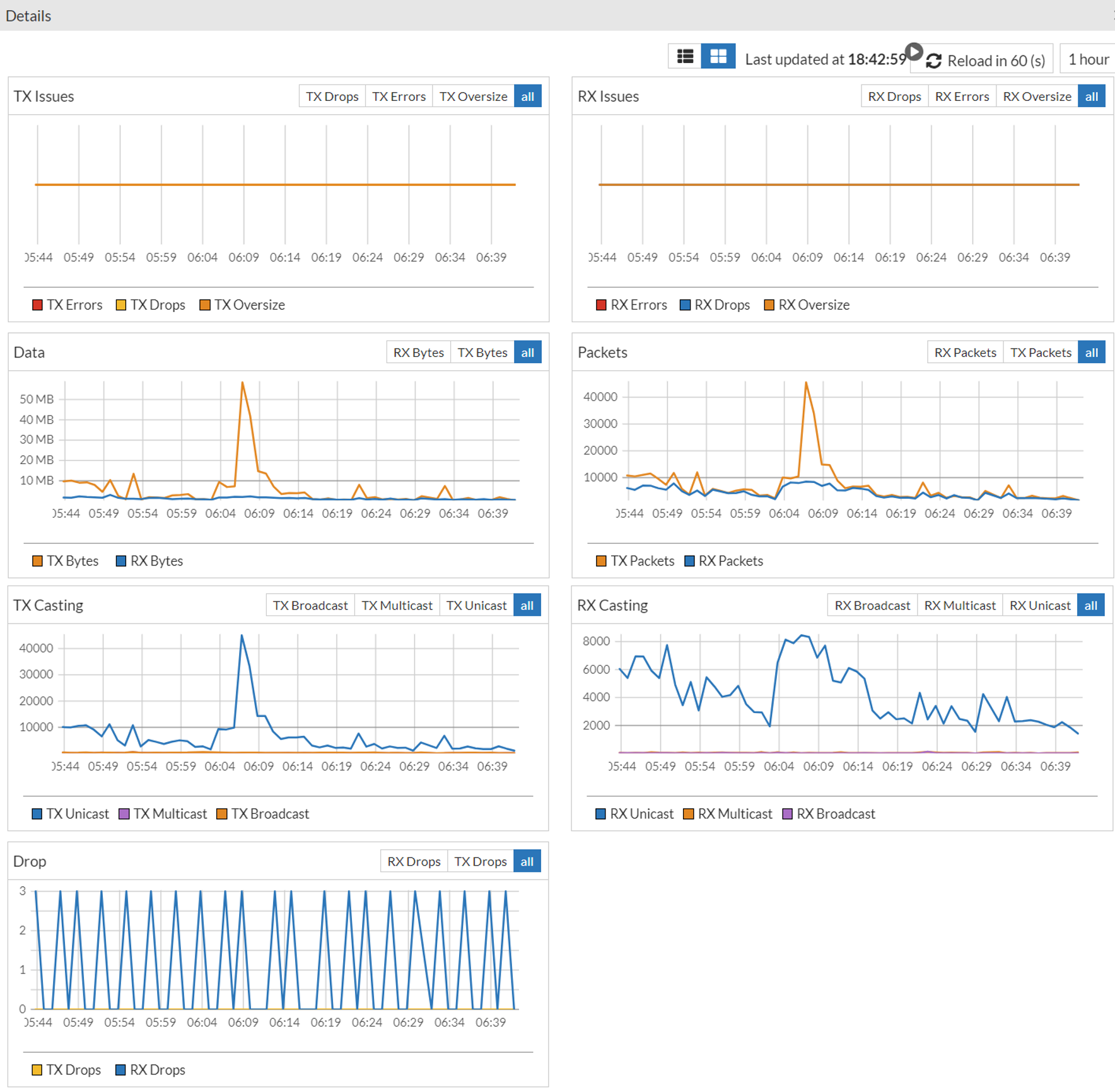
Task: Open the 1 hour time range dropdown
Action: [x=1088, y=59]
